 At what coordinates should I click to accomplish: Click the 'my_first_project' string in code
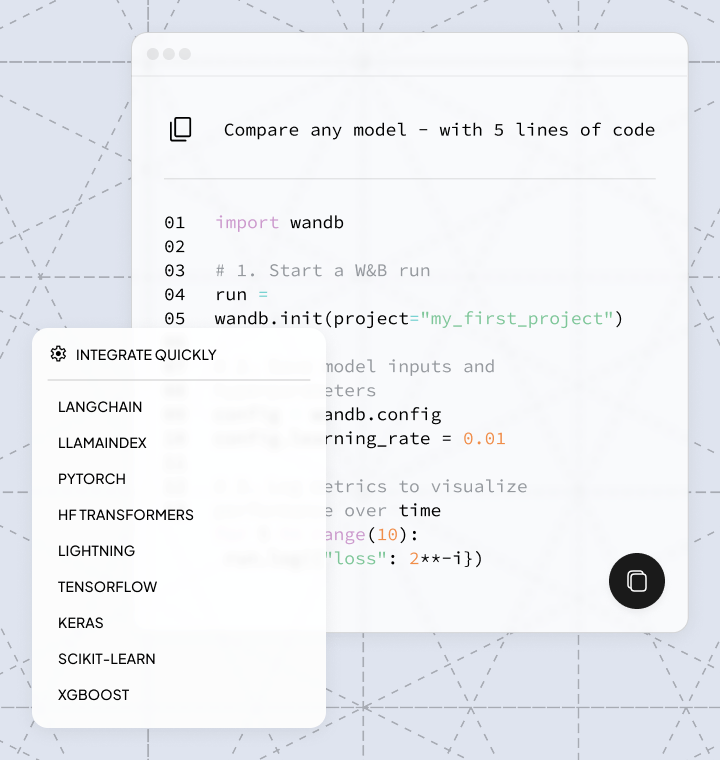coord(516,318)
